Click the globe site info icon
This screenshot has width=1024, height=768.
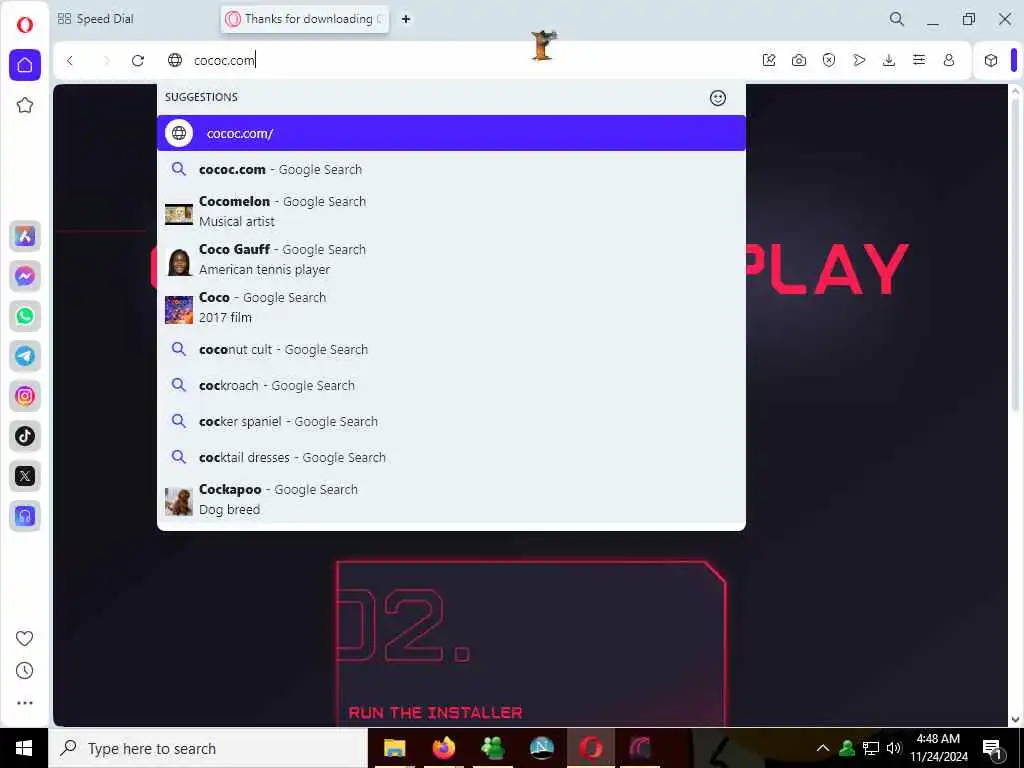[175, 60]
